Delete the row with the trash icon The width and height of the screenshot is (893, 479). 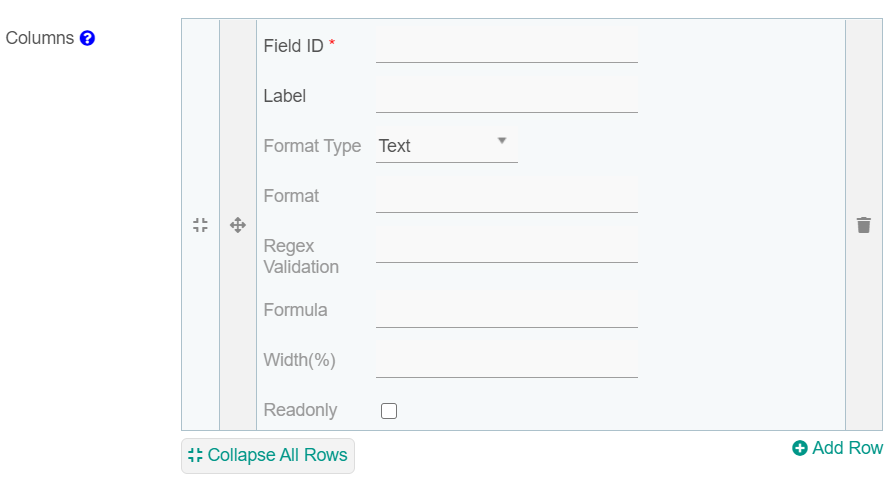pyautogui.click(x=864, y=225)
